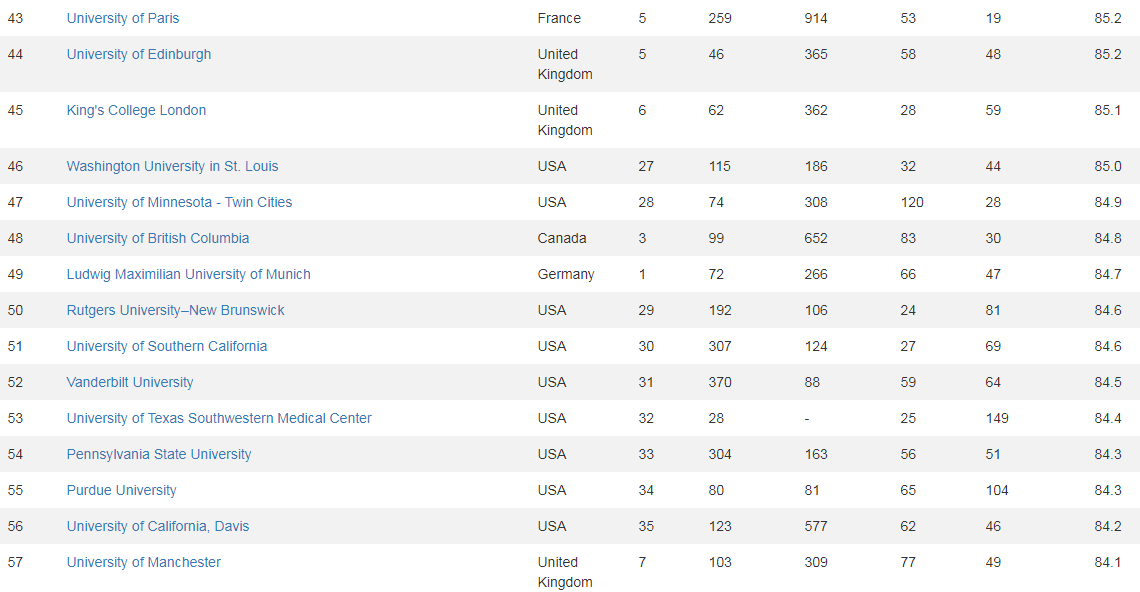The height and width of the screenshot is (592, 1140).
Task: Click the score 85.2 for University of Paris
Action: 1107,18
